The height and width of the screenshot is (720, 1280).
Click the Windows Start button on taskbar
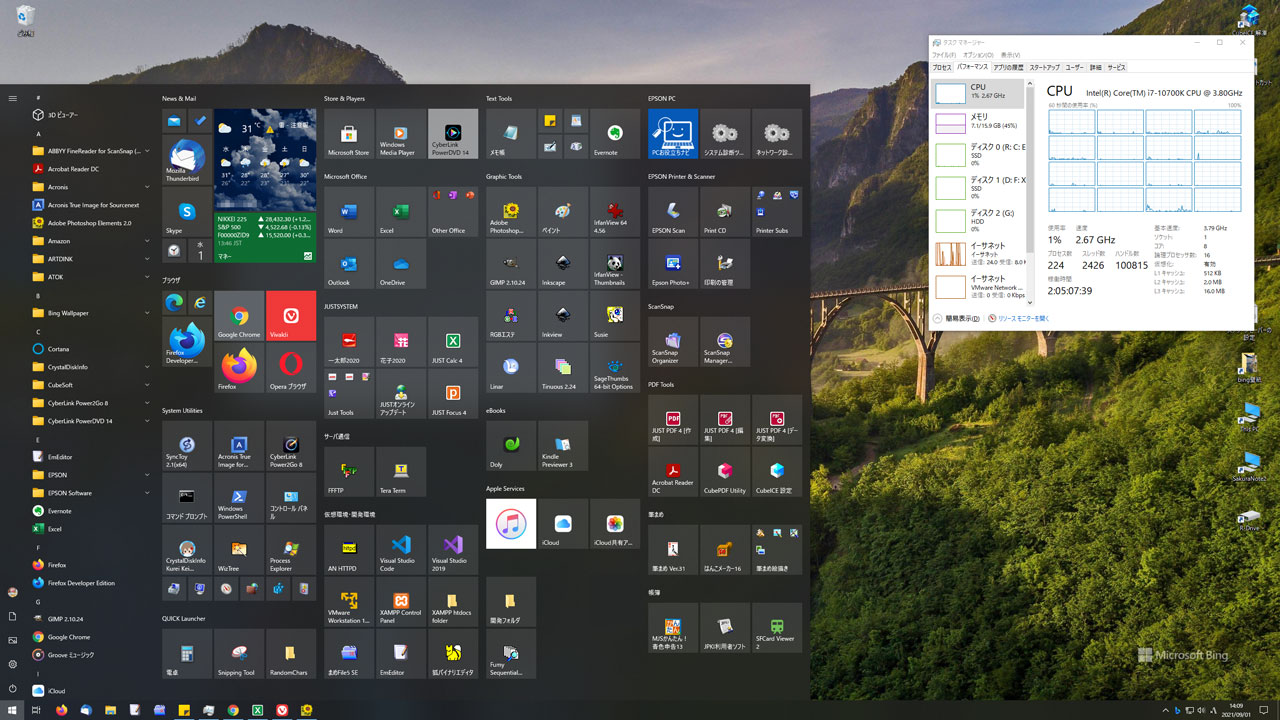pos(12,710)
